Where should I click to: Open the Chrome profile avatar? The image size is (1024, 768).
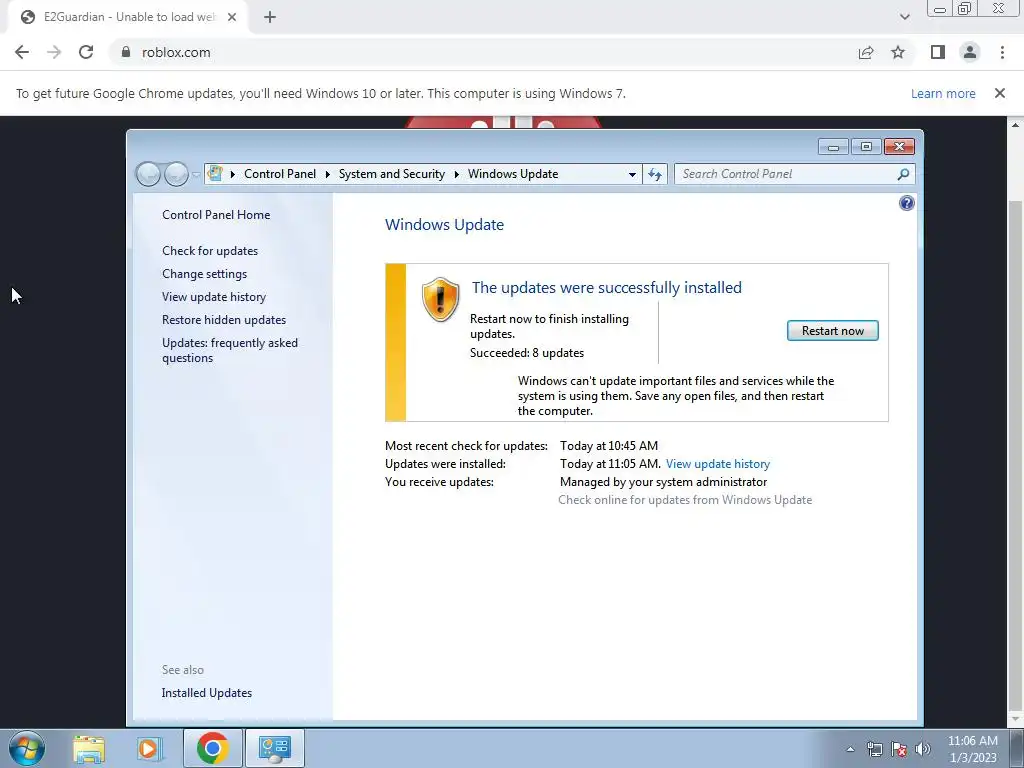pos(970,52)
